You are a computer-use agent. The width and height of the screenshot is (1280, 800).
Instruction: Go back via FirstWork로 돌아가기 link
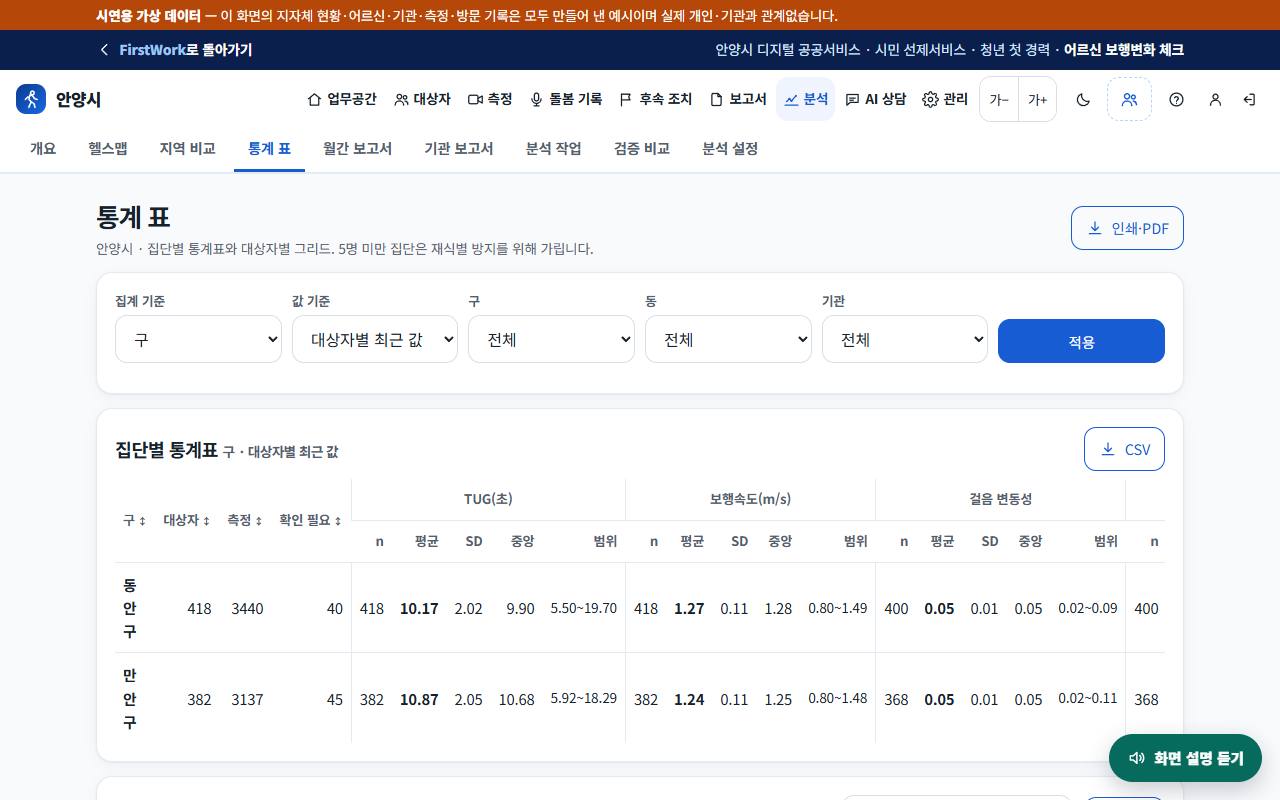175,49
